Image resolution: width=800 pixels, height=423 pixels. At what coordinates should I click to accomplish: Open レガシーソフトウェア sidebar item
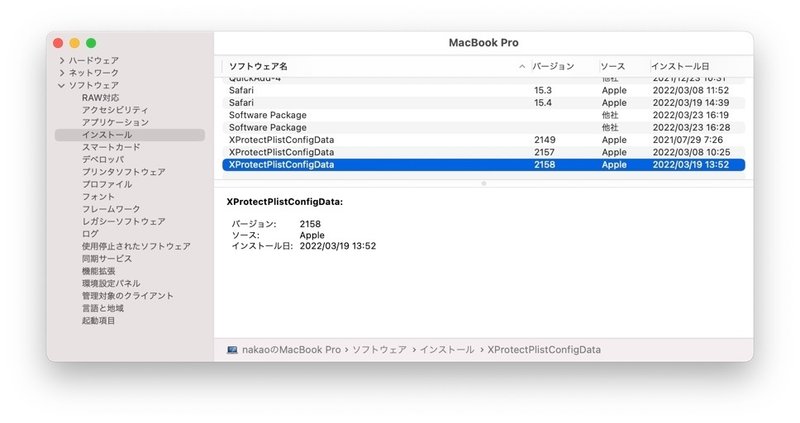point(123,221)
